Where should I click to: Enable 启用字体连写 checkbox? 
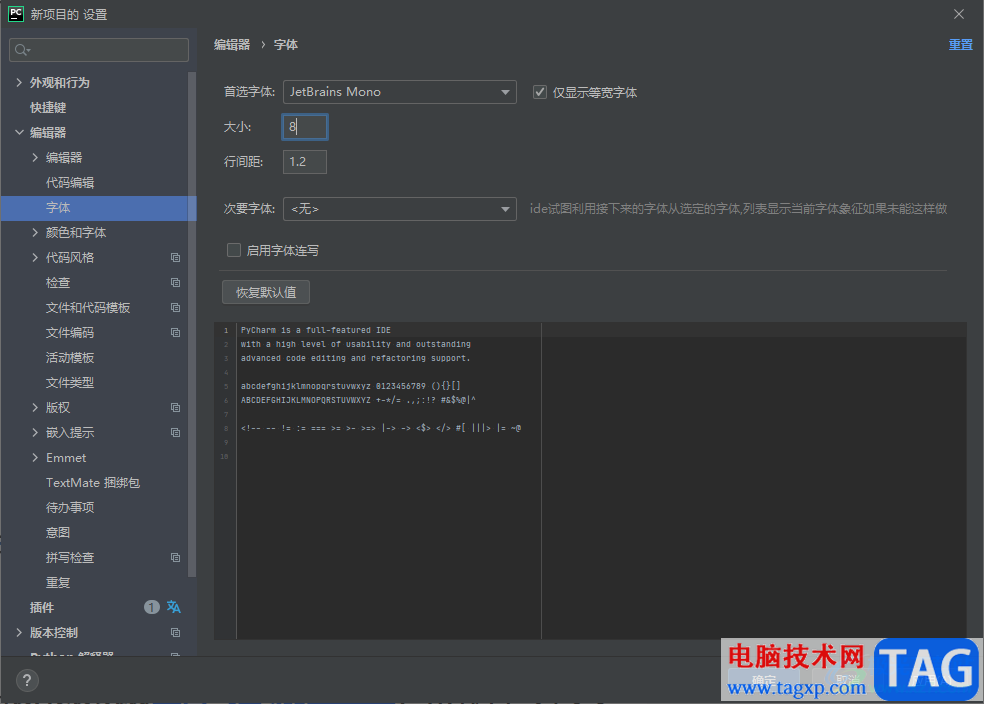(x=234, y=250)
